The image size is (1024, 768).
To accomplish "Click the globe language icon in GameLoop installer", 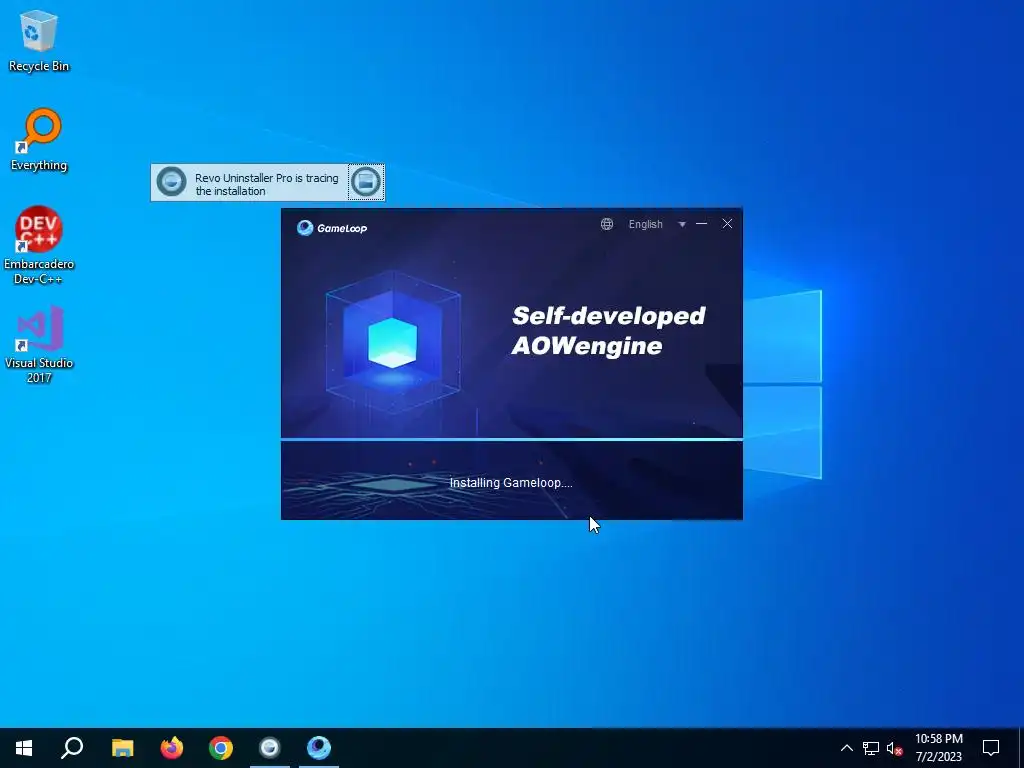I will point(607,224).
